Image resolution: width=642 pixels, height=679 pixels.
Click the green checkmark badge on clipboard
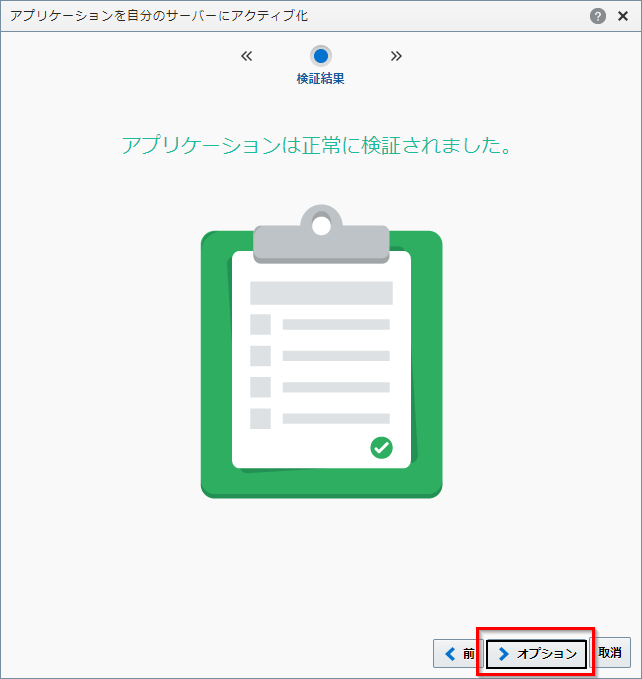pos(381,447)
